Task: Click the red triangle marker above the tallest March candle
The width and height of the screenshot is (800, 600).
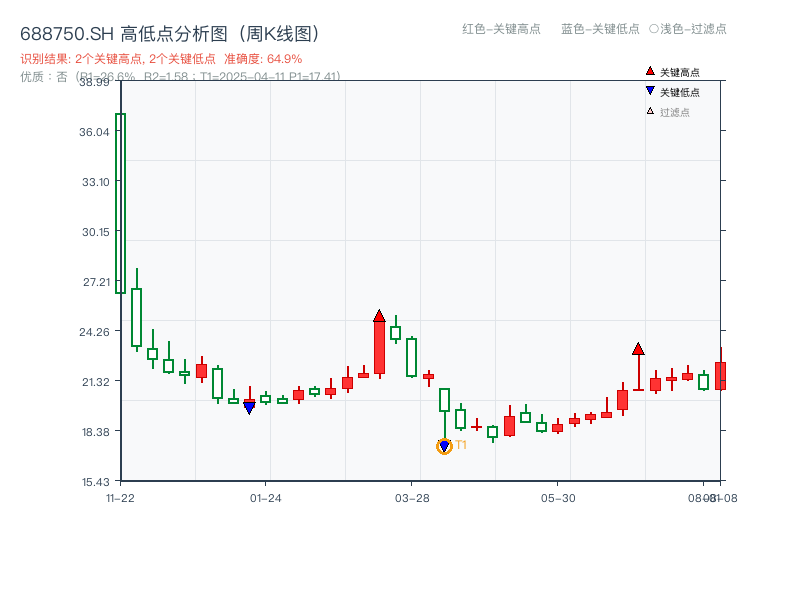Action: (378, 314)
